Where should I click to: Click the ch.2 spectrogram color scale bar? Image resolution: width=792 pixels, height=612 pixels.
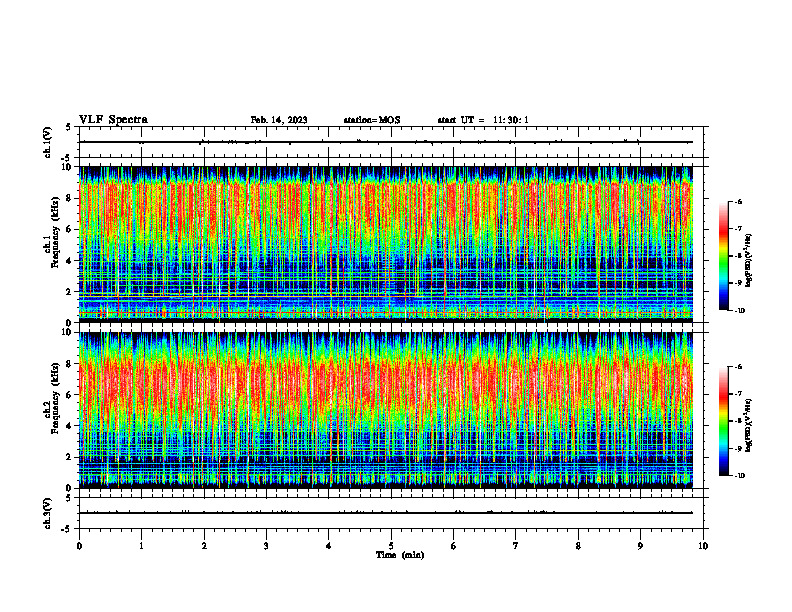(724, 421)
